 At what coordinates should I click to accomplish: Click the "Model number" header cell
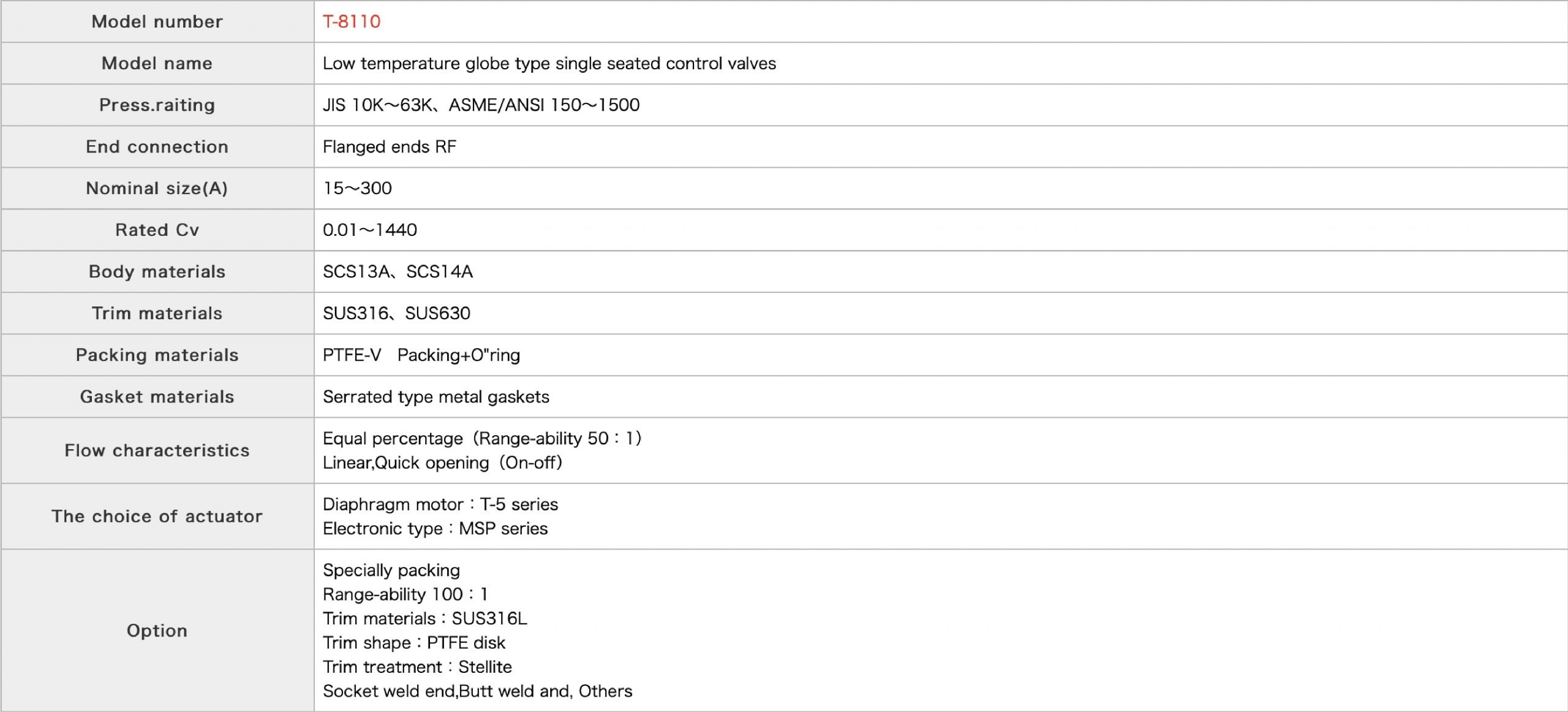(157, 21)
